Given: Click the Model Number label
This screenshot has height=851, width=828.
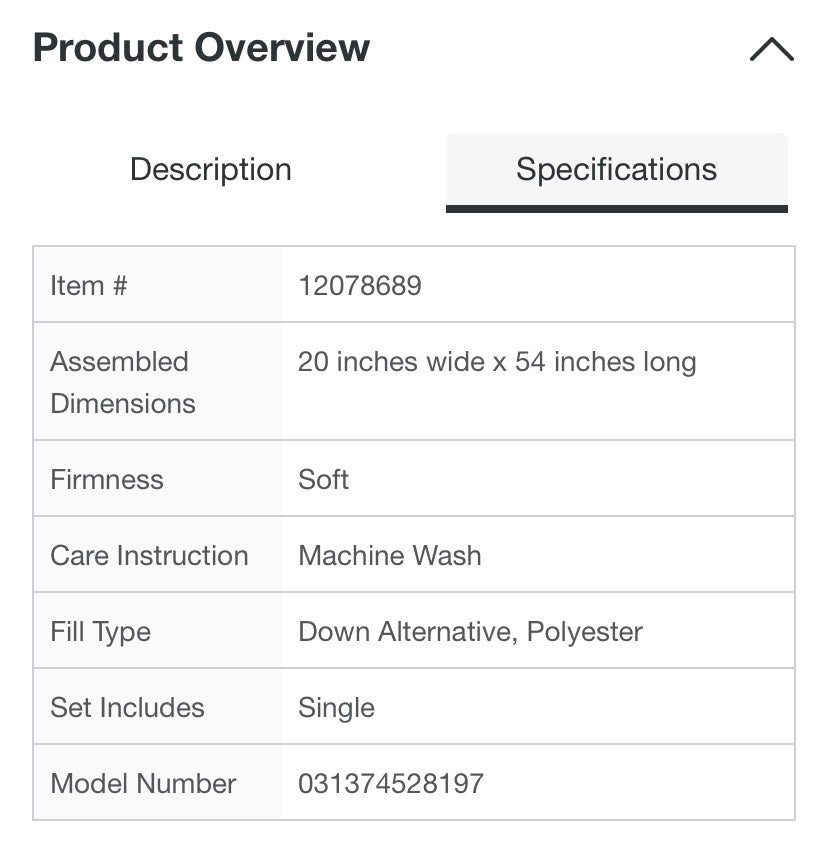Looking at the screenshot, I should coord(143,783).
